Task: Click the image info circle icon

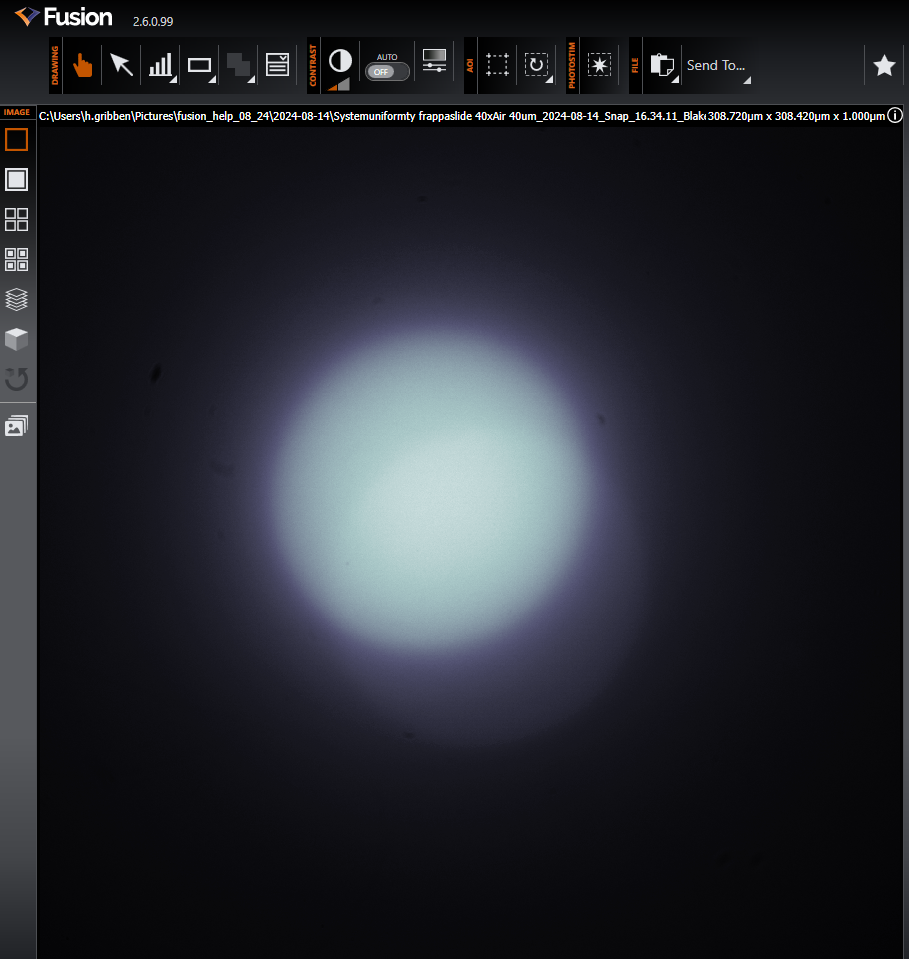Action: pos(895,116)
